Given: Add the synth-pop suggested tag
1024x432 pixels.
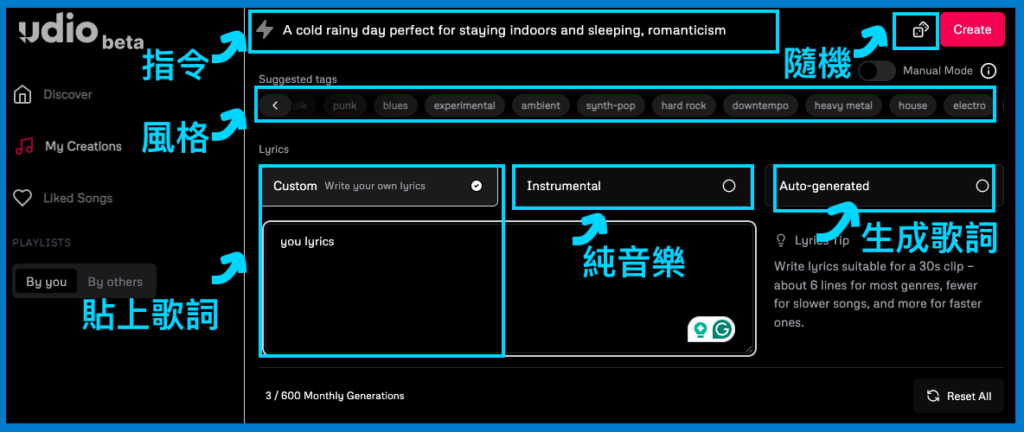Looking at the screenshot, I should pos(610,105).
